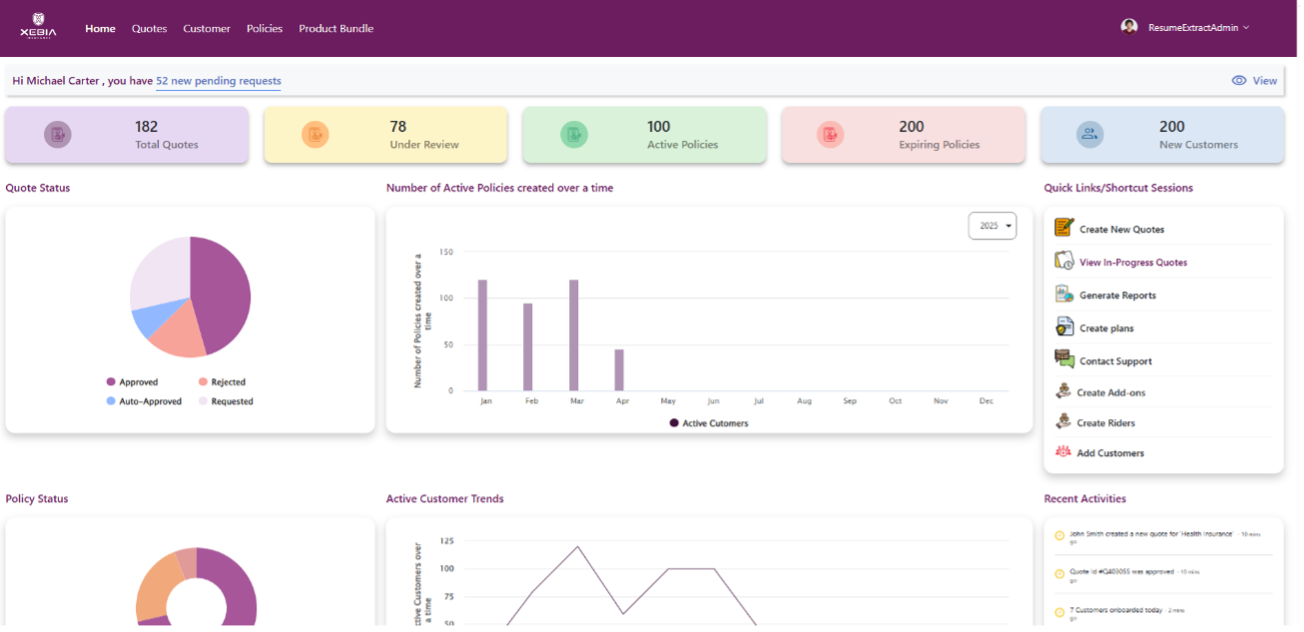The height and width of the screenshot is (632, 1304).
Task: Click the Contact Support icon
Action: click(x=1064, y=359)
